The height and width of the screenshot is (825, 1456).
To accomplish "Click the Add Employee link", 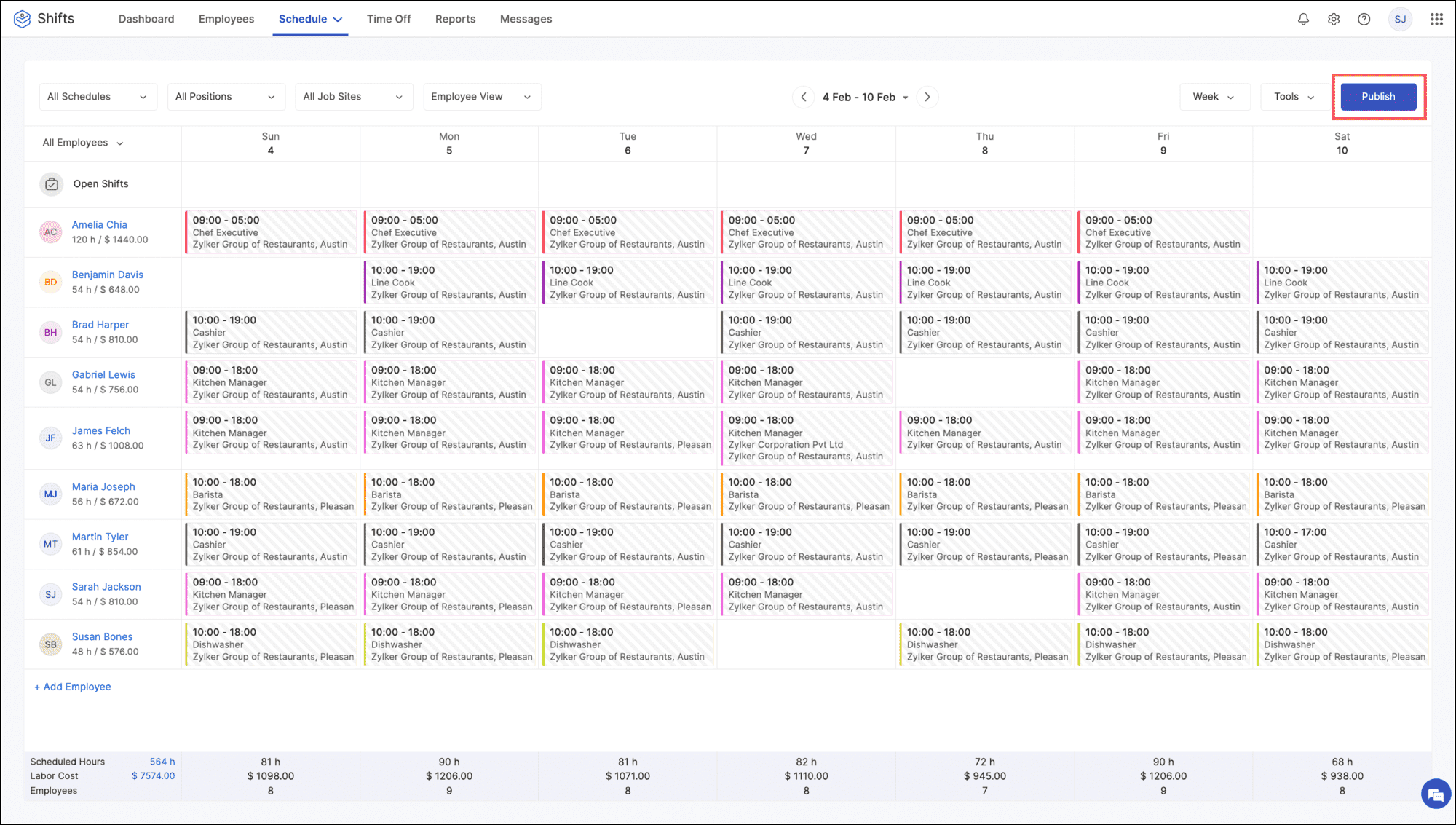I will (73, 687).
